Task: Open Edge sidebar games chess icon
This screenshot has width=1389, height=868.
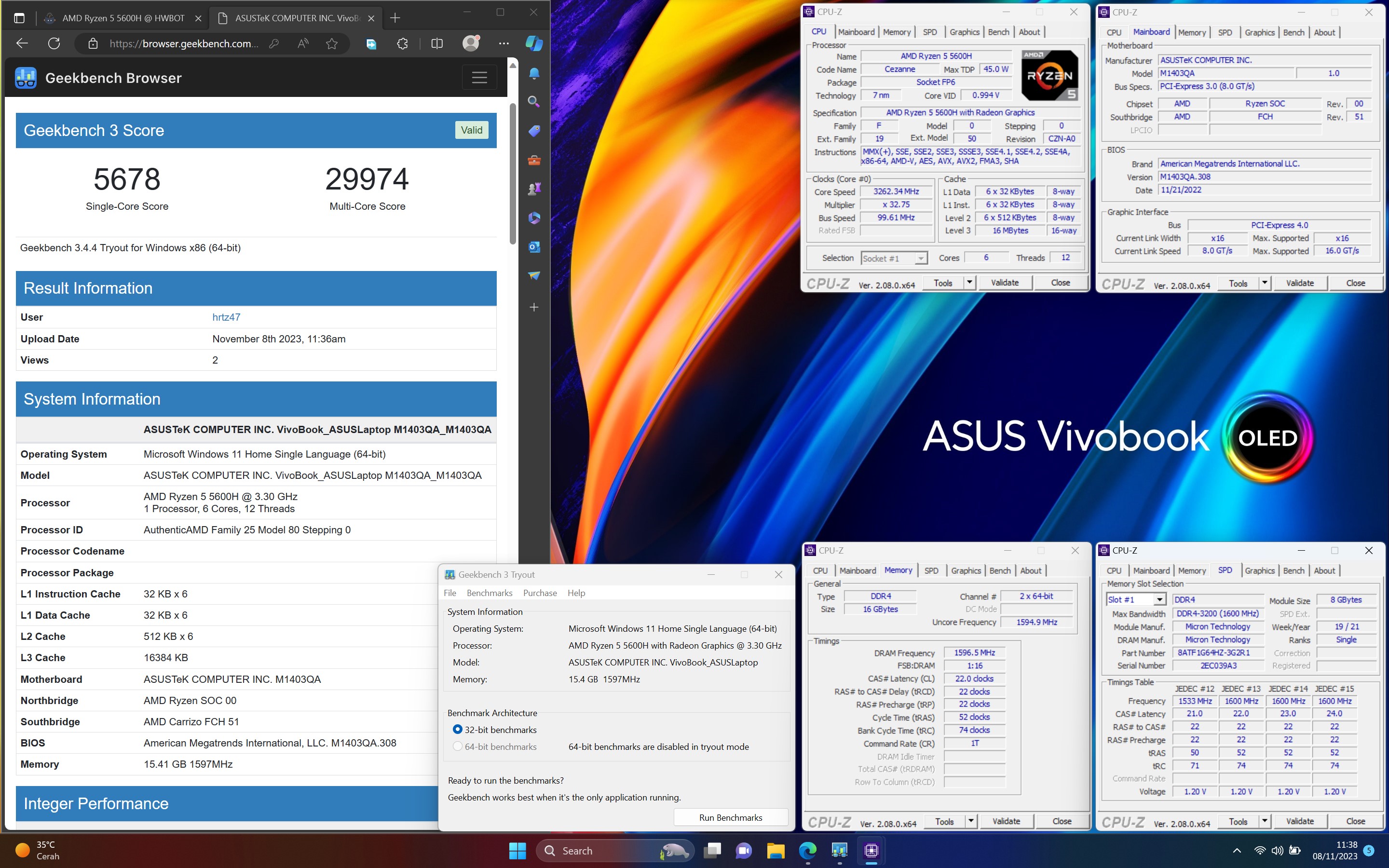Action: click(534, 189)
